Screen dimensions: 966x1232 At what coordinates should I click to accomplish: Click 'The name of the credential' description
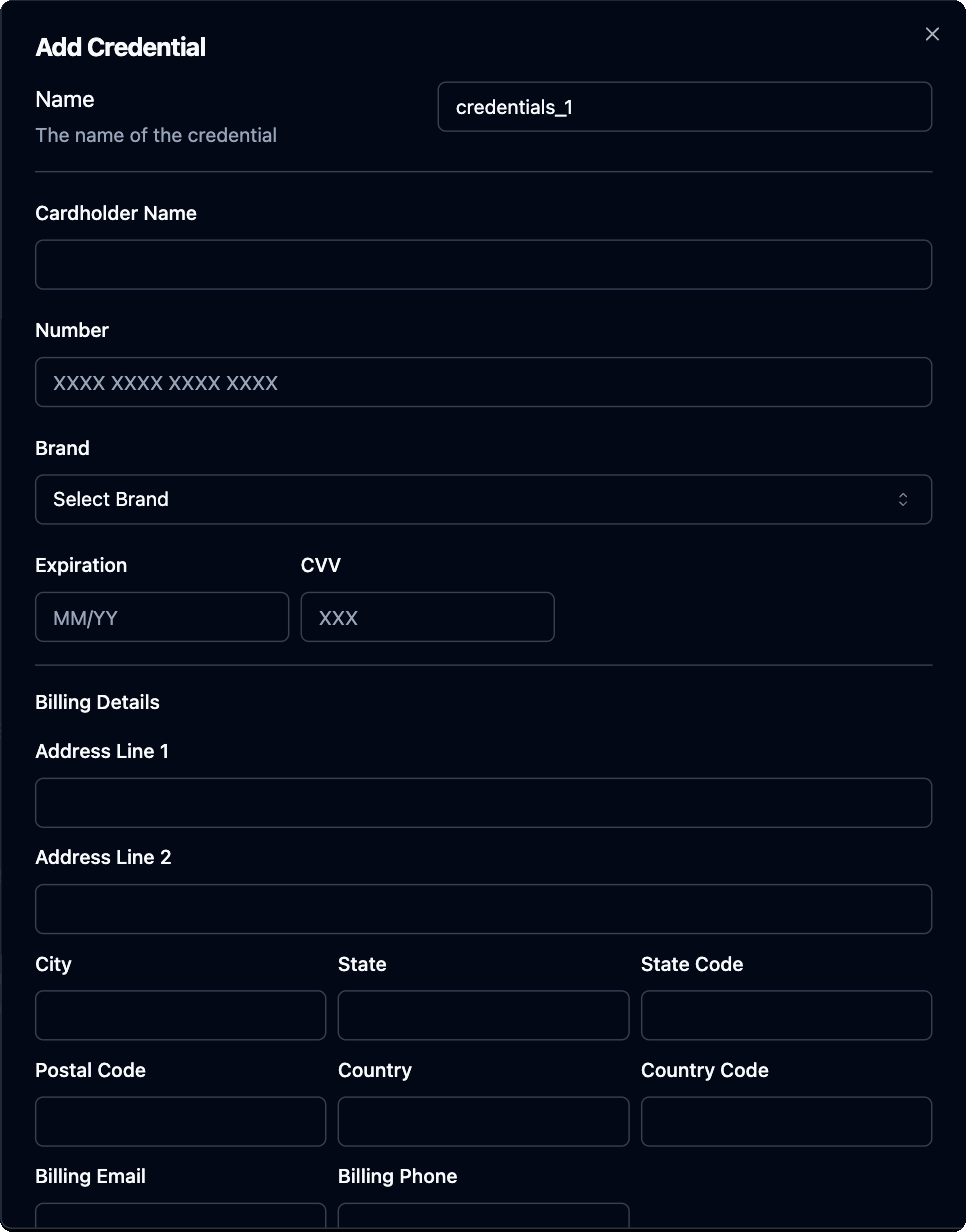tap(156, 135)
